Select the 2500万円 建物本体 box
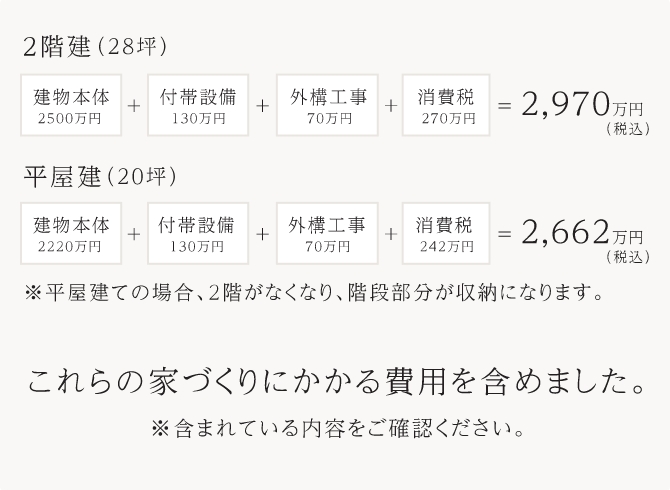Viewport: 670px width, 490px height. 71,105
